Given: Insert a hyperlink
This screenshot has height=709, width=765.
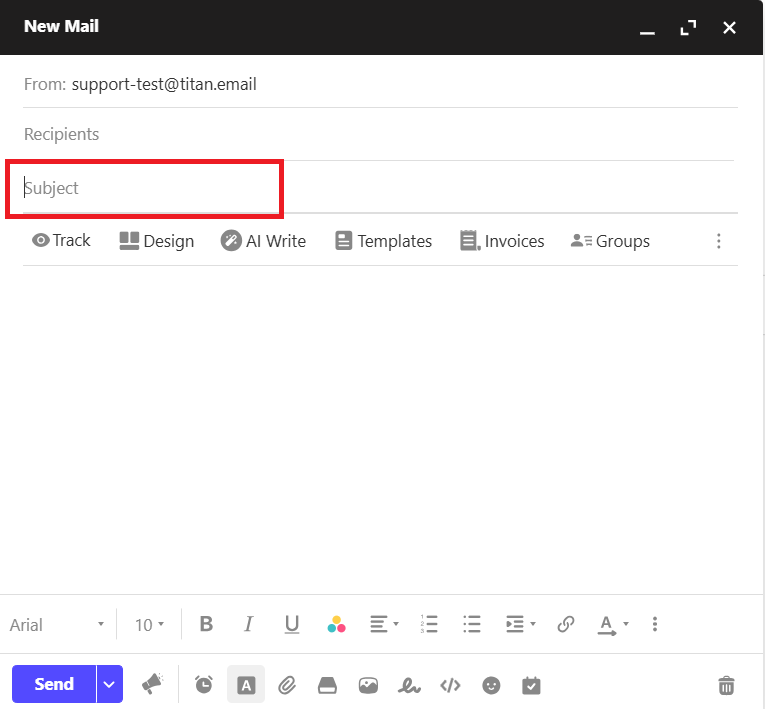Looking at the screenshot, I should click(566, 624).
